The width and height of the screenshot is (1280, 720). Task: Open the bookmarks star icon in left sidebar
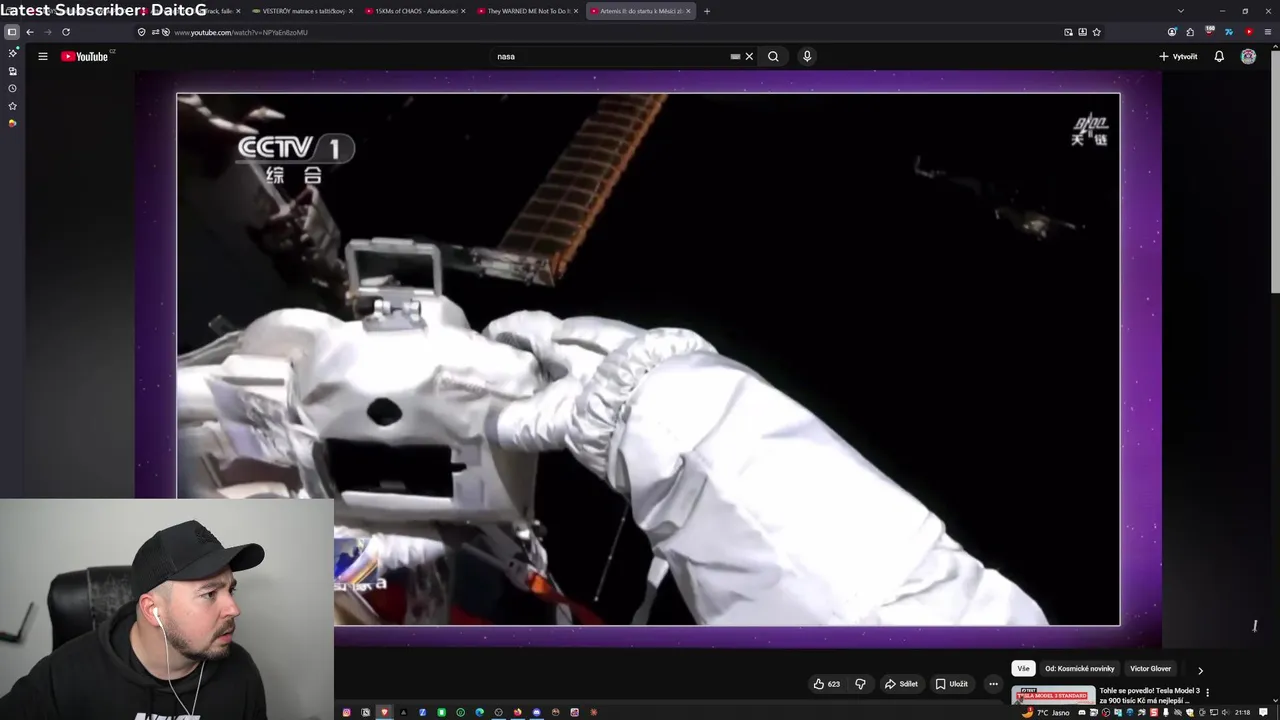12,106
